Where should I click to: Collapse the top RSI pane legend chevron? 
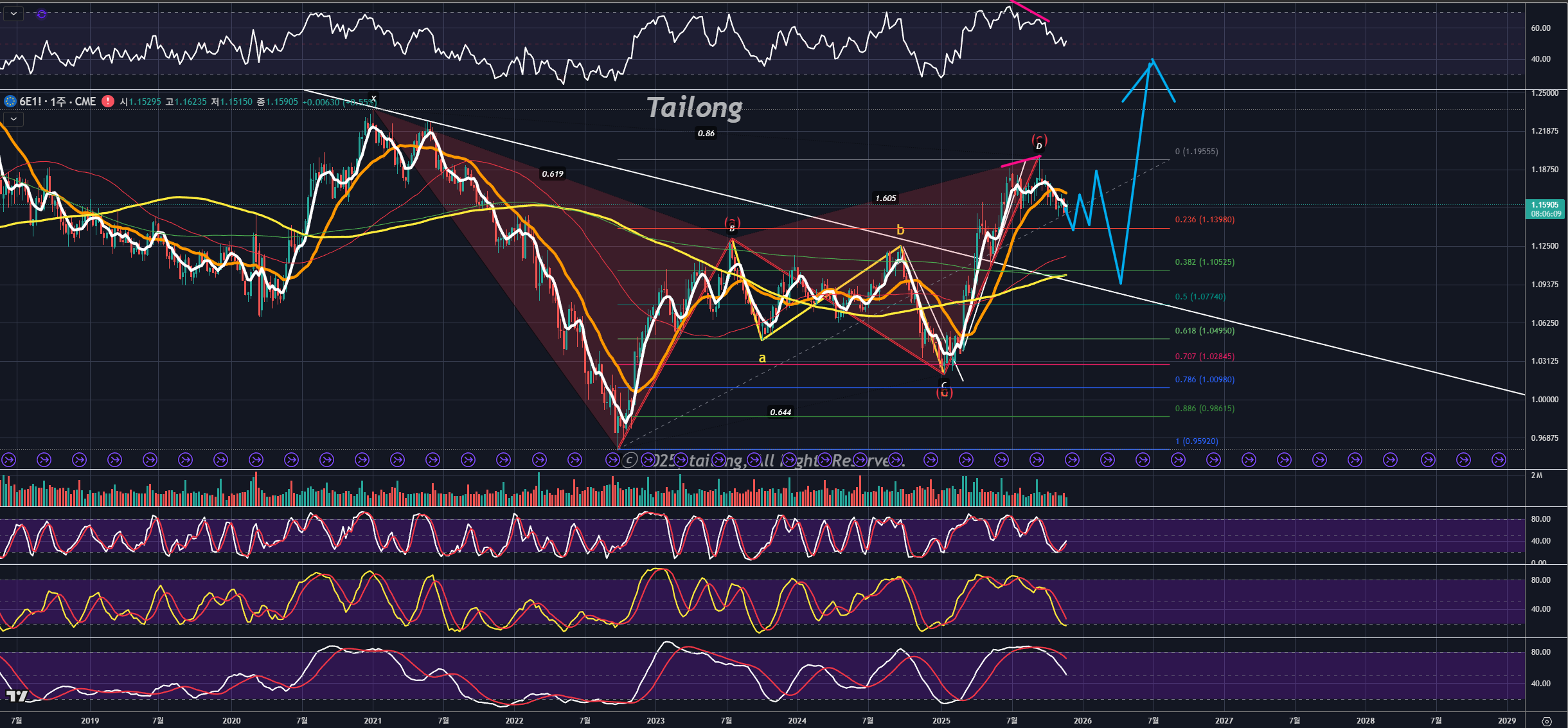[x=13, y=13]
